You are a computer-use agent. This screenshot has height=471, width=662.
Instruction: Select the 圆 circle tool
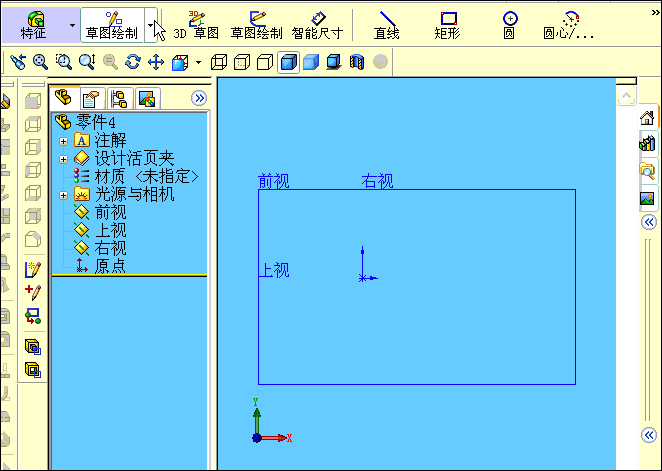point(510,25)
